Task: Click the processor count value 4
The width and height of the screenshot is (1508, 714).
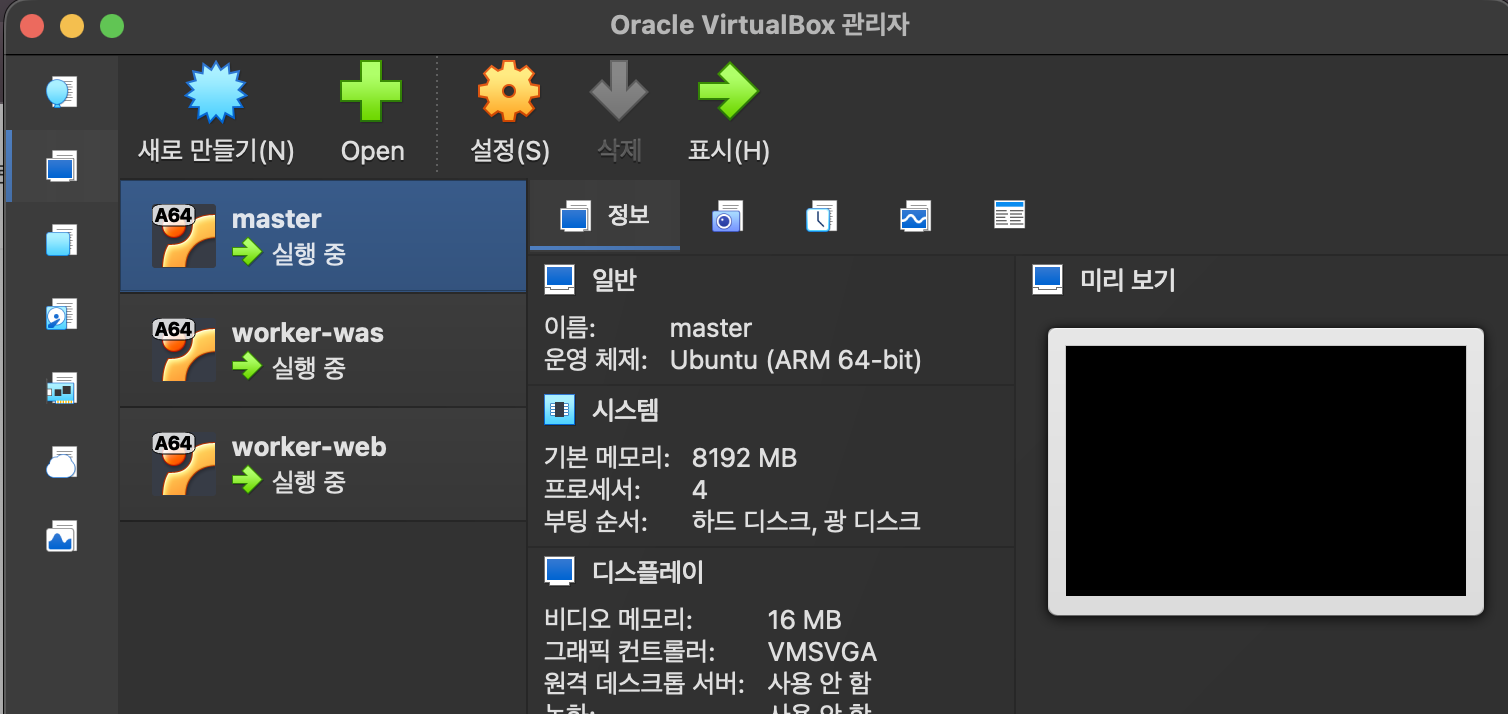Action: [699, 490]
